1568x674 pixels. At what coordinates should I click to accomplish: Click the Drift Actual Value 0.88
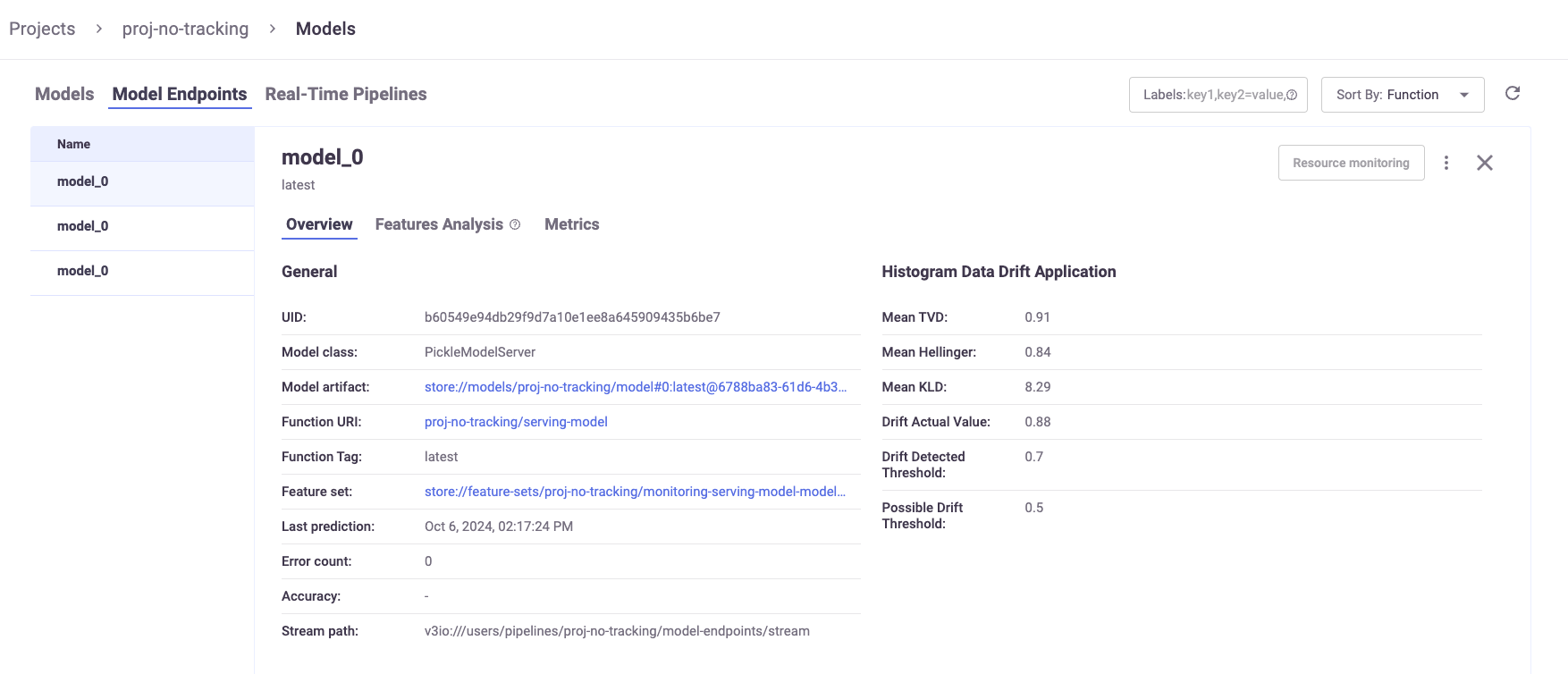(x=1037, y=422)
